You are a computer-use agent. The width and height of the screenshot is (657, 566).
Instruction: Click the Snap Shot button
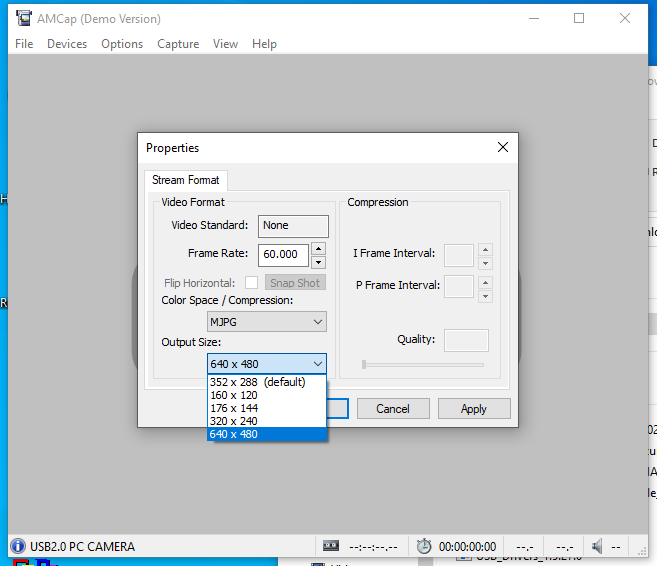tap(295, 283)
